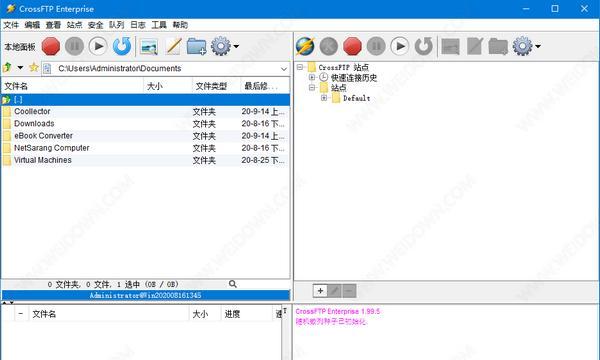This screenshot has height=360, width=600.
Task: Open the local panel image viewer icon
Action: pos(149,47)
